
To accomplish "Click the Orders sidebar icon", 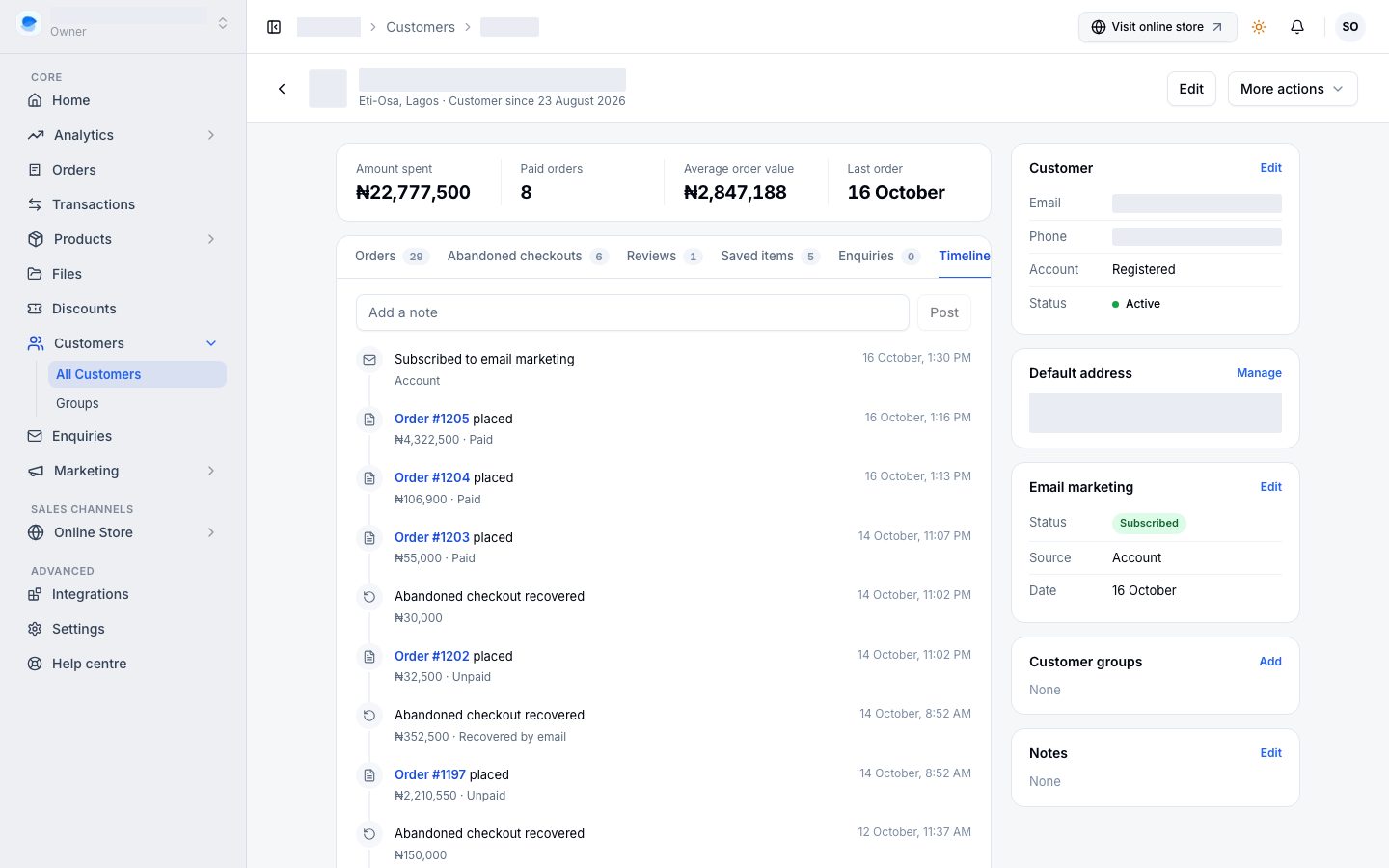I will click(35, 170).
